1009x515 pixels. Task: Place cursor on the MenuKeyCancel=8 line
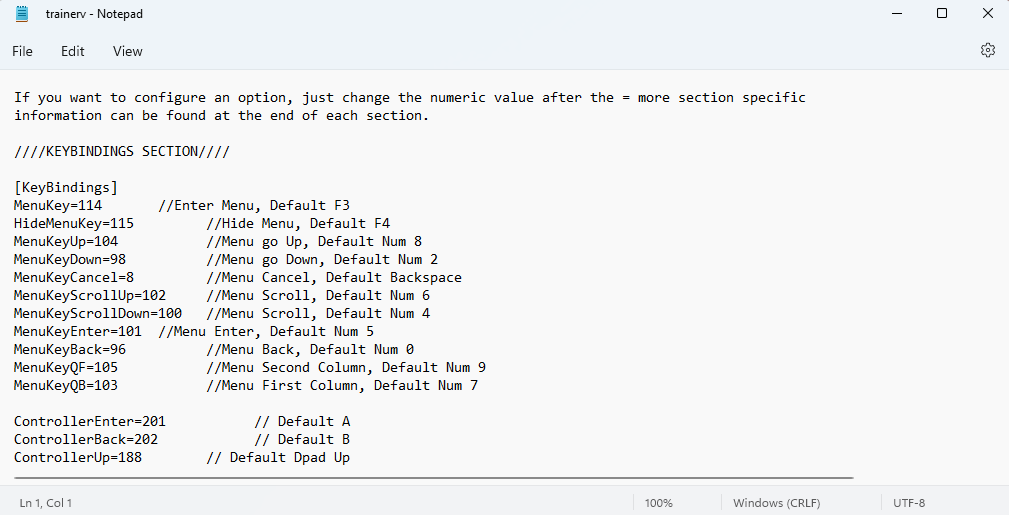pyautogui.click(x=74, y=277)
